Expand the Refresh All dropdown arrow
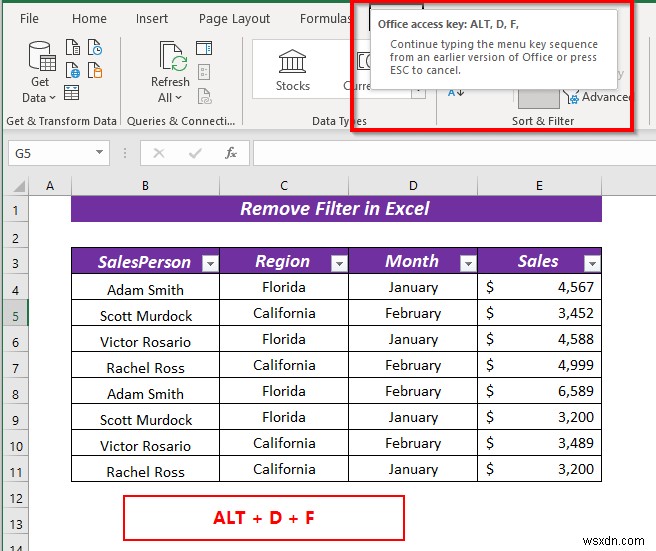Screen dimensions: 656x551 coord(178,98)
